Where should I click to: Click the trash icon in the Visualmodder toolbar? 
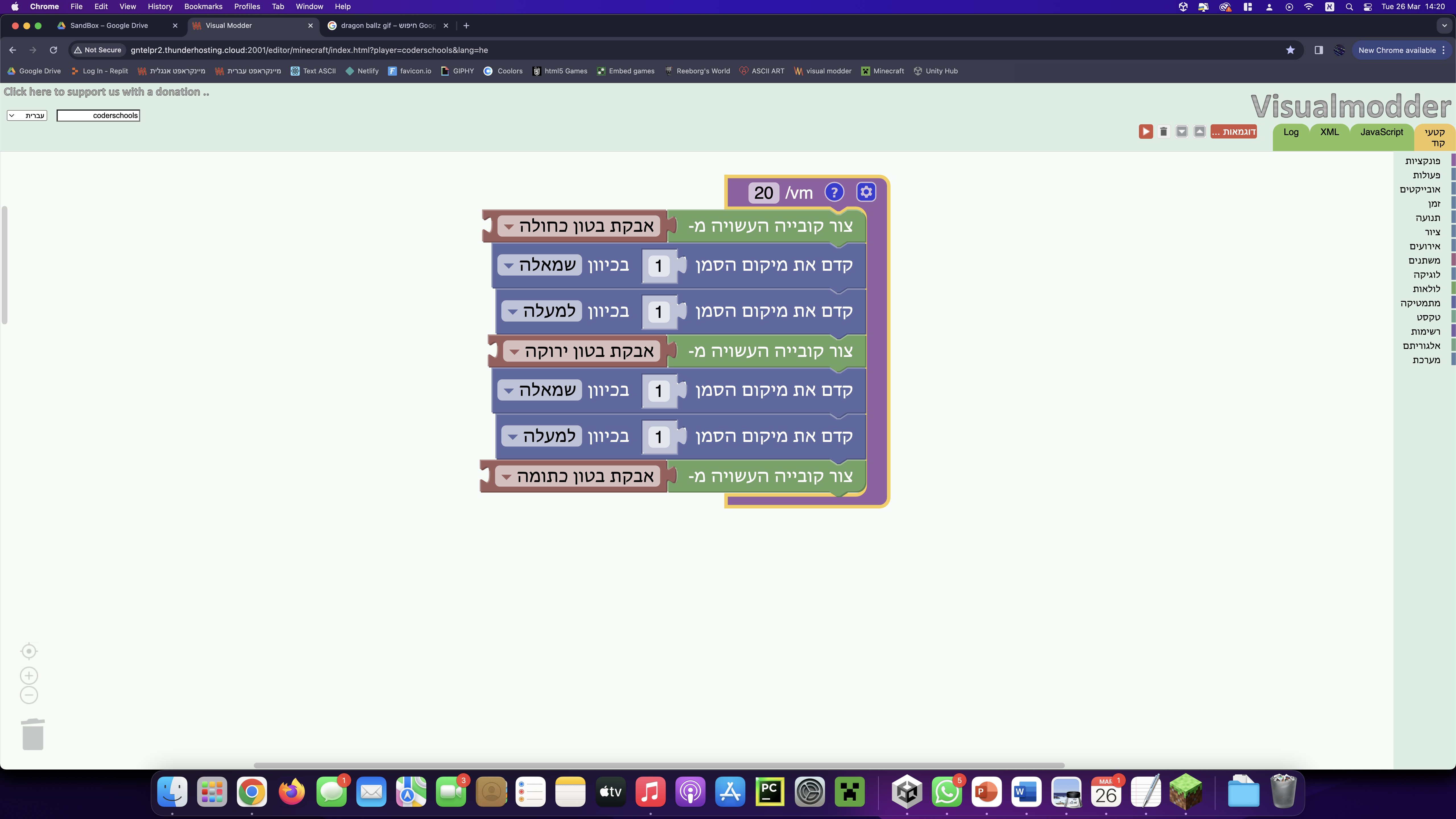click(1163, 132)
